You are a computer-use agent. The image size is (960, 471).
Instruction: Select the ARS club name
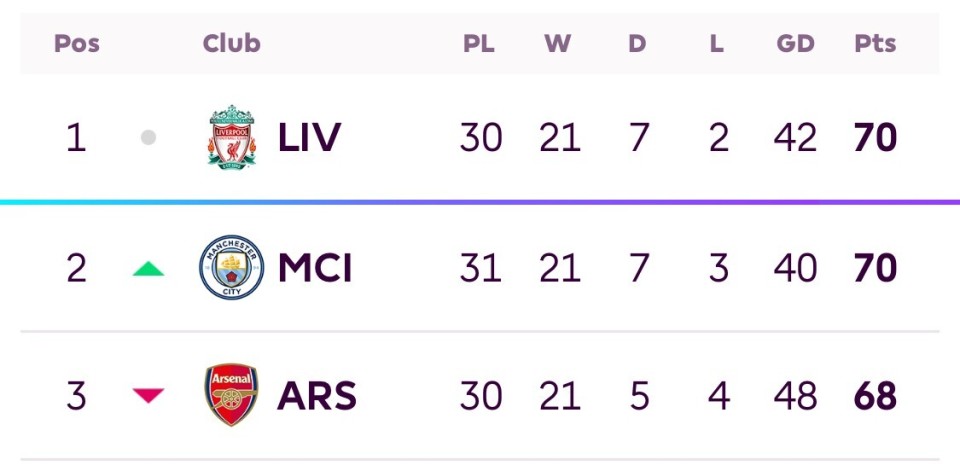coord(316,397)
